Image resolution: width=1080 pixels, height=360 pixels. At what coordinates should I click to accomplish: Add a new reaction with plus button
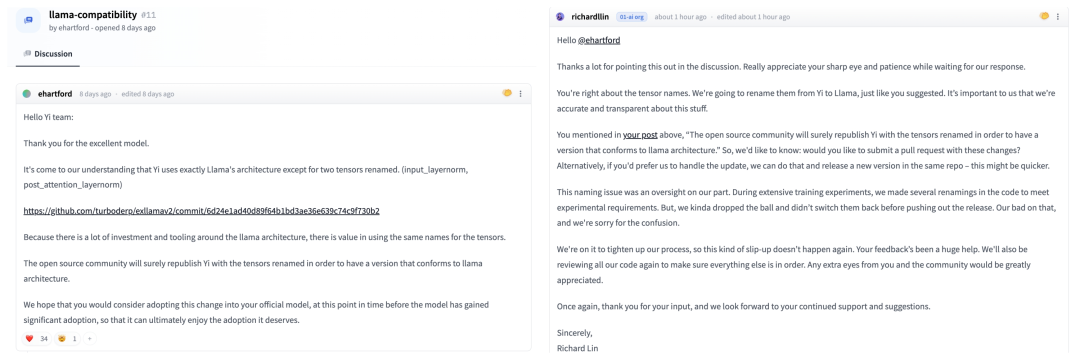(90, 339)
